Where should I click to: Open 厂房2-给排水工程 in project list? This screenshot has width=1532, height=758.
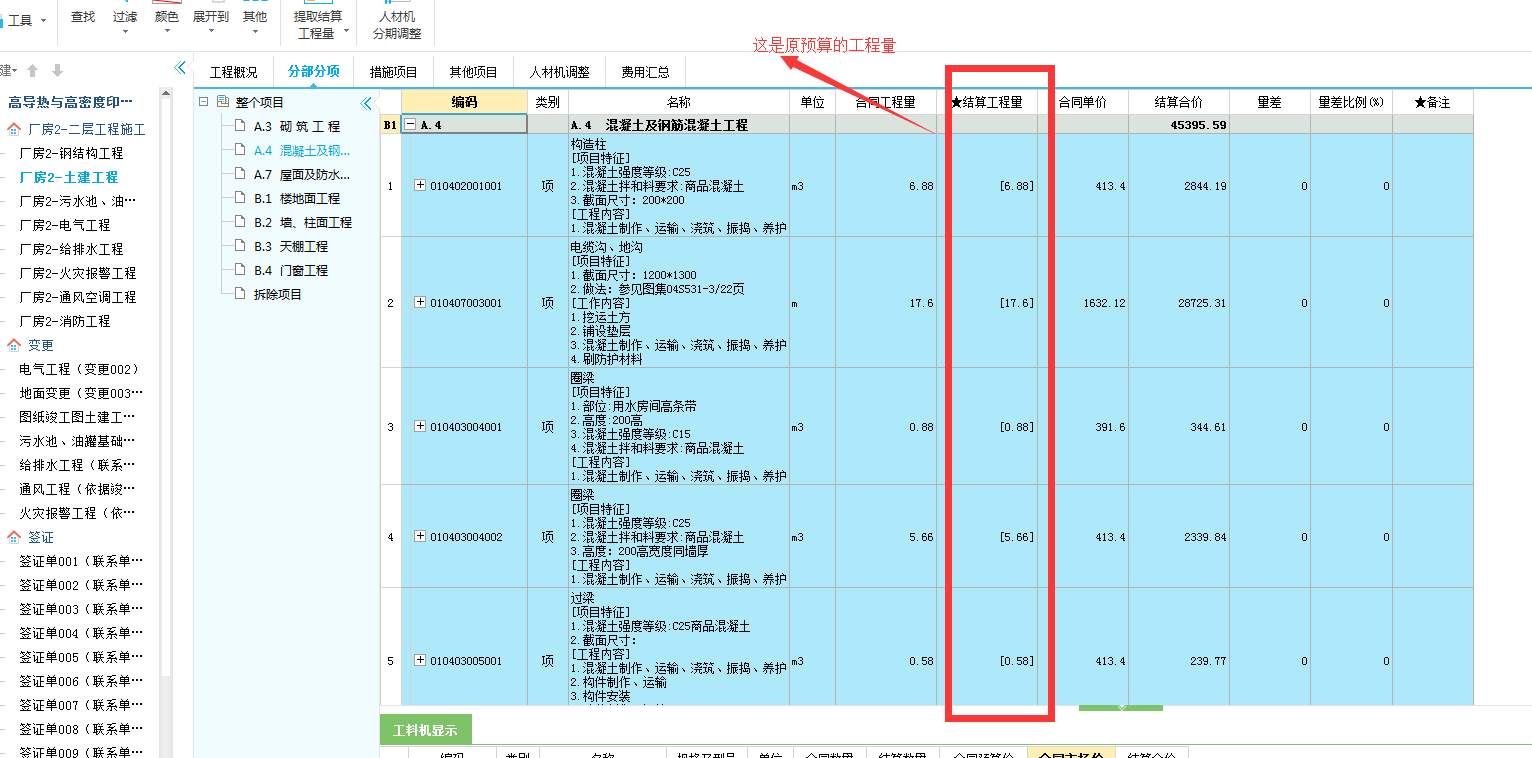71,249
